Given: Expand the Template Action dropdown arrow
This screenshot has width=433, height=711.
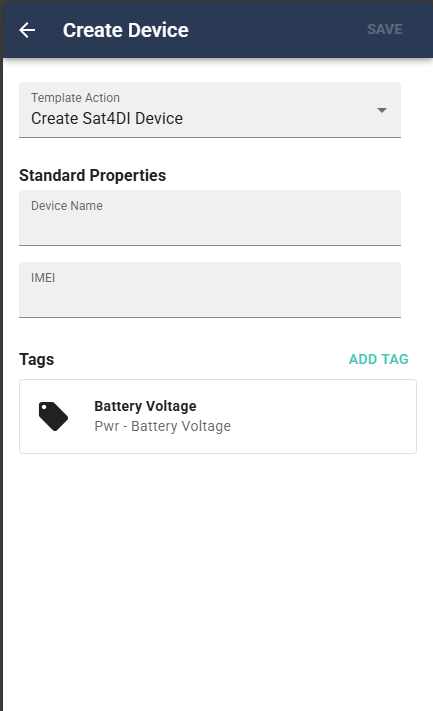Looking at the screenshot, I should [x=382, y=110].
